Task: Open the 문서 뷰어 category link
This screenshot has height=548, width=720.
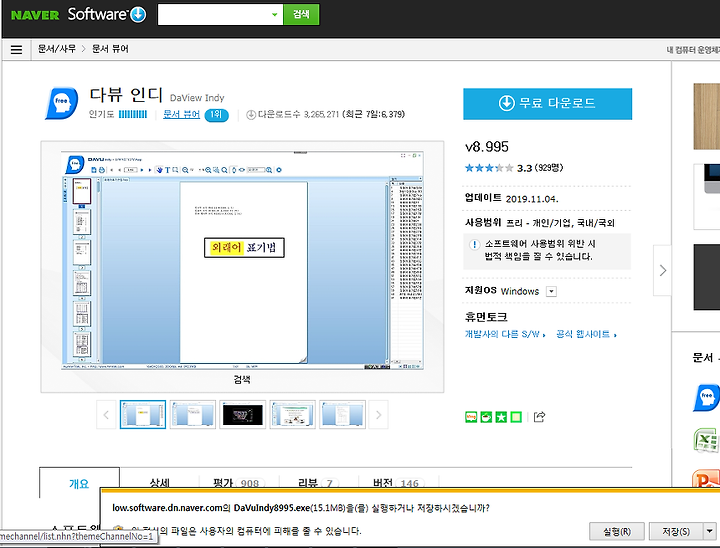Action: (x=181, y=114)
